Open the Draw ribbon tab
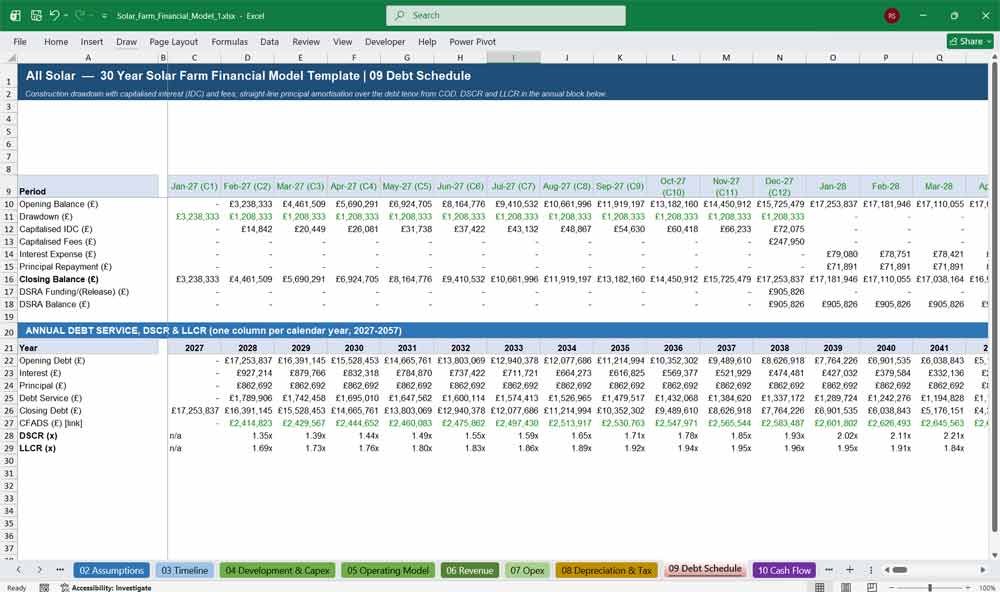 (126, 41)
